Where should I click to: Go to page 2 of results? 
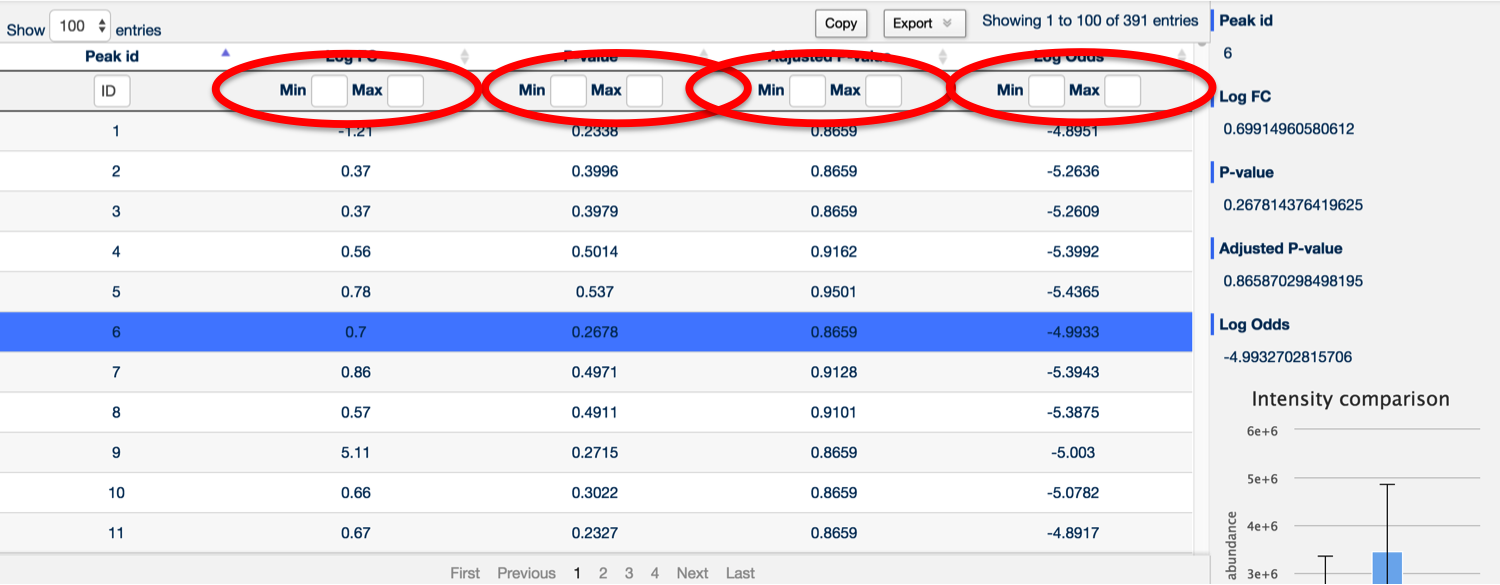pyautogui.click(x=603, y=573)
